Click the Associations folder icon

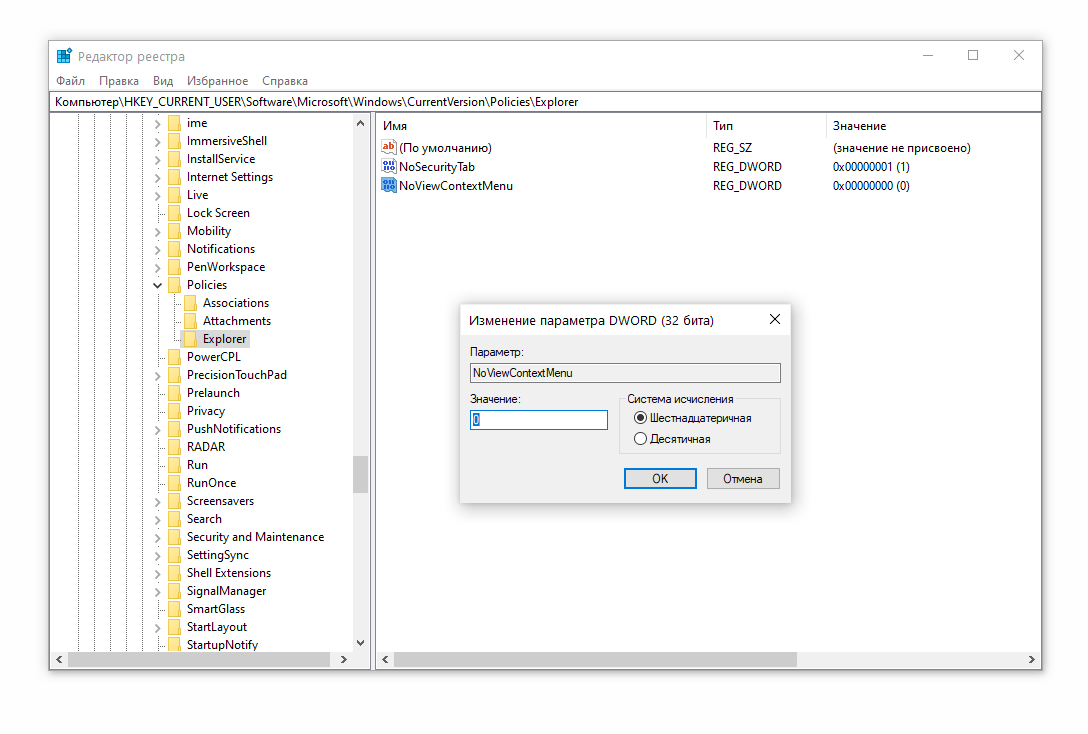point(190,302)
